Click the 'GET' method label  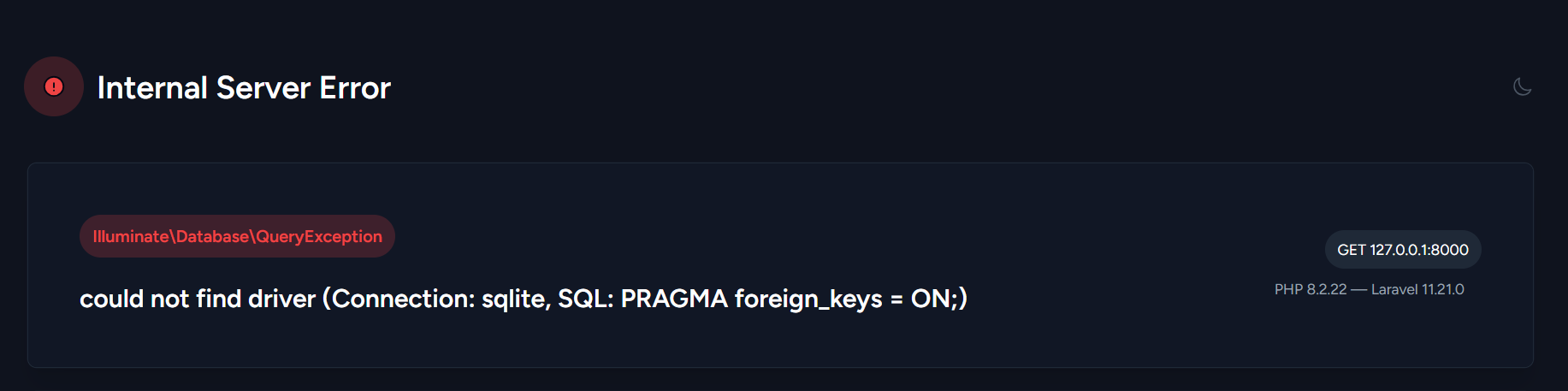point(1352,250)
